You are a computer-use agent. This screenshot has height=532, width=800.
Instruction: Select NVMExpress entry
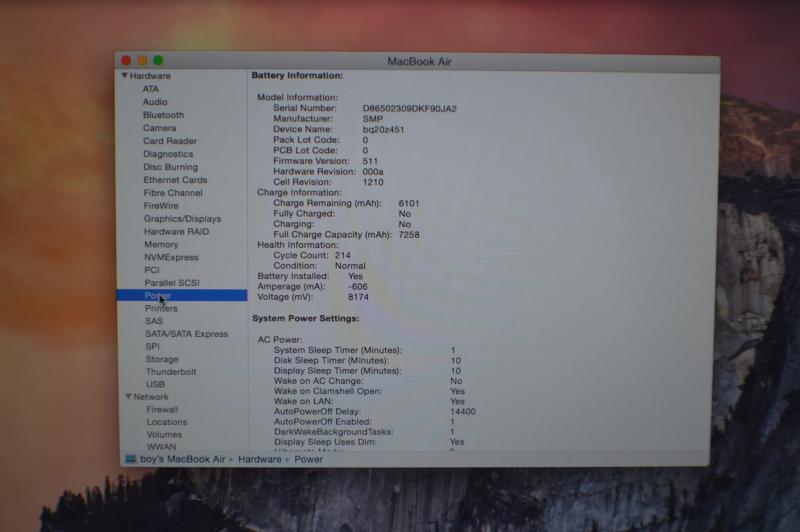[171, 257]
